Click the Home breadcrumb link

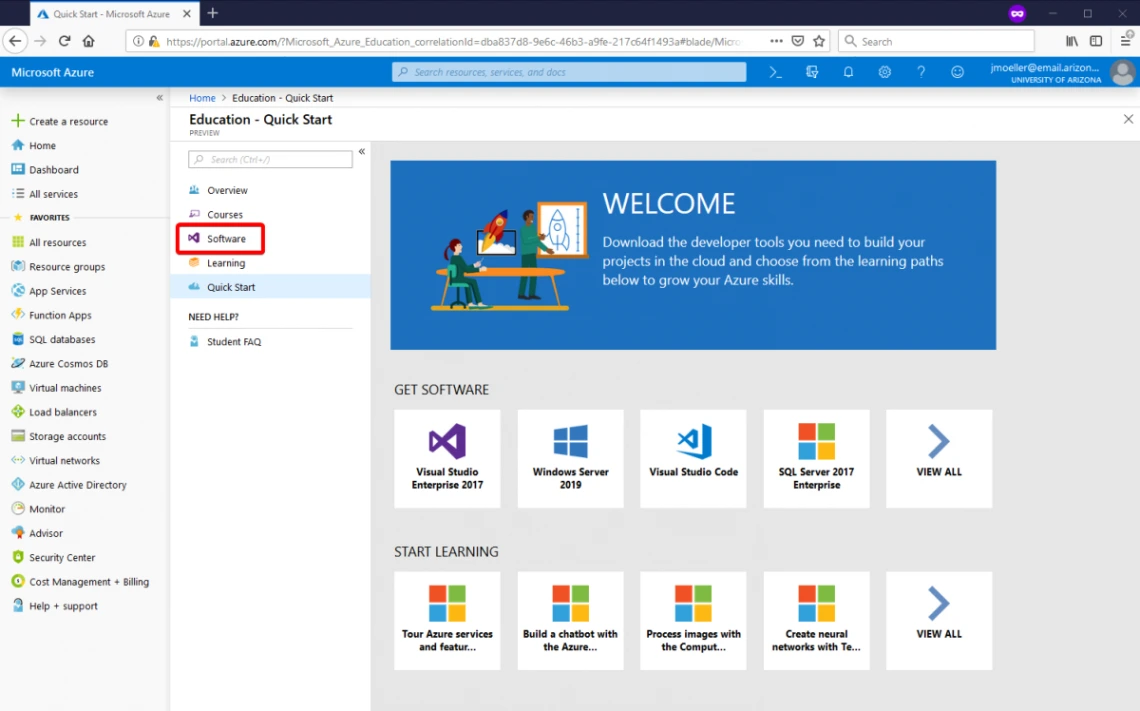coord(202,97)
